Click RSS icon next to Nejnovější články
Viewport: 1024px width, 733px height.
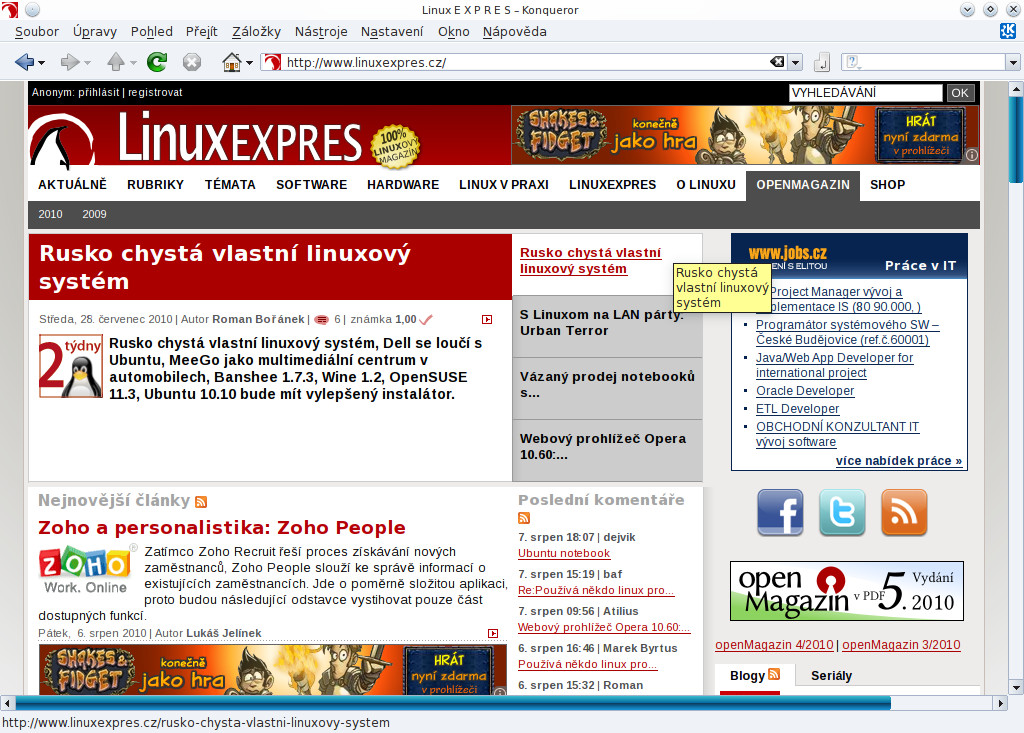pyautogui.click(x=201, y=502)
